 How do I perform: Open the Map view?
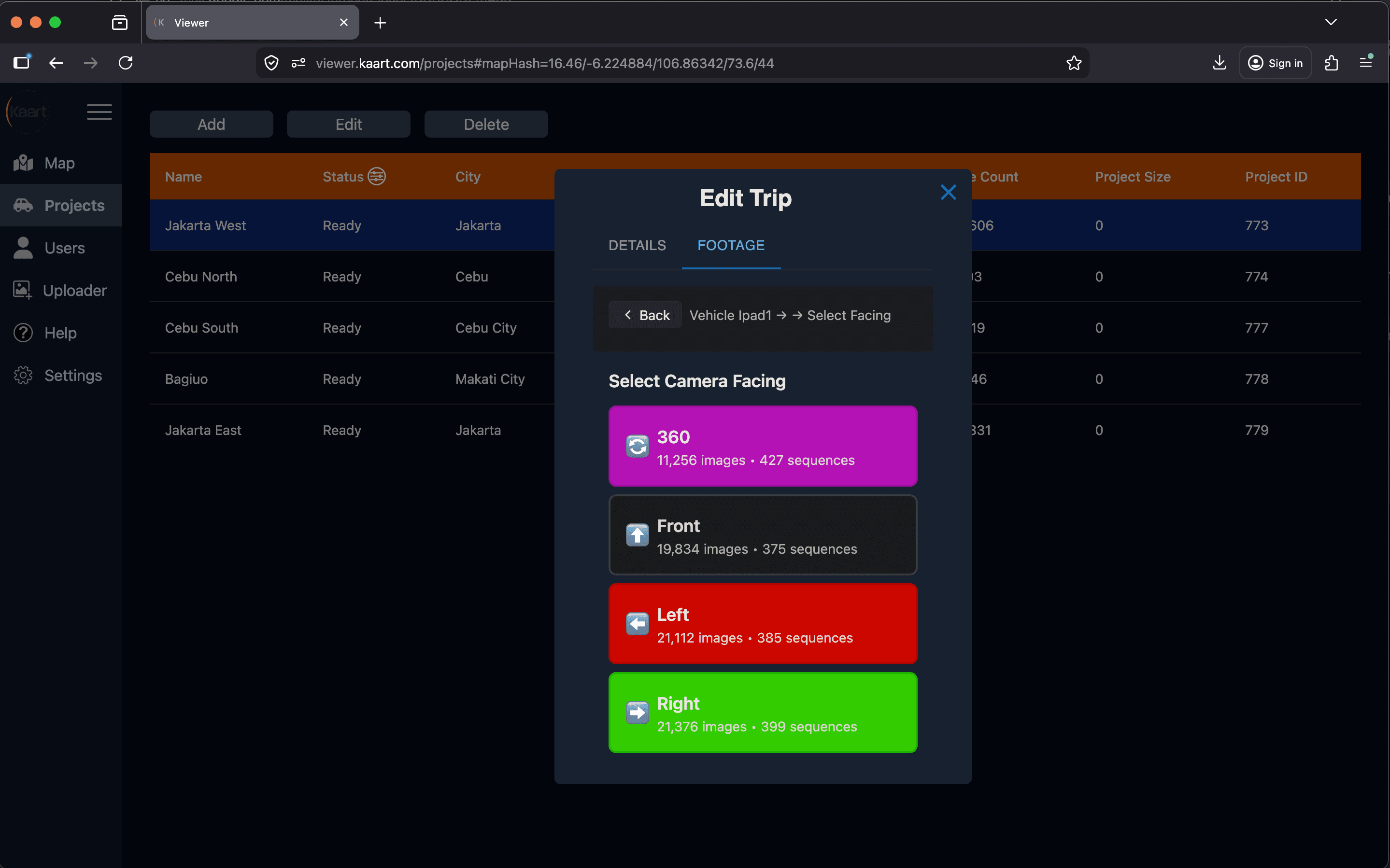[59, 163]
